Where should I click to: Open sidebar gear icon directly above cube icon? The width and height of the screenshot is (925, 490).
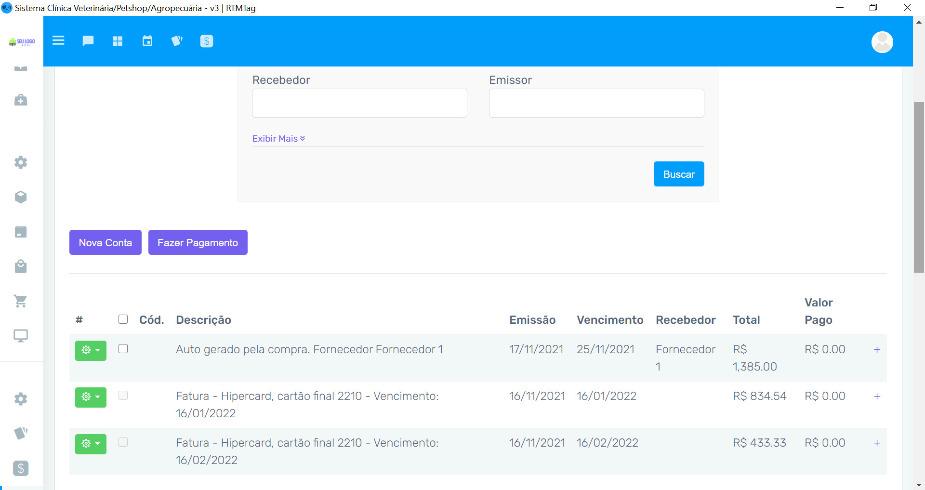click(21, 162)
